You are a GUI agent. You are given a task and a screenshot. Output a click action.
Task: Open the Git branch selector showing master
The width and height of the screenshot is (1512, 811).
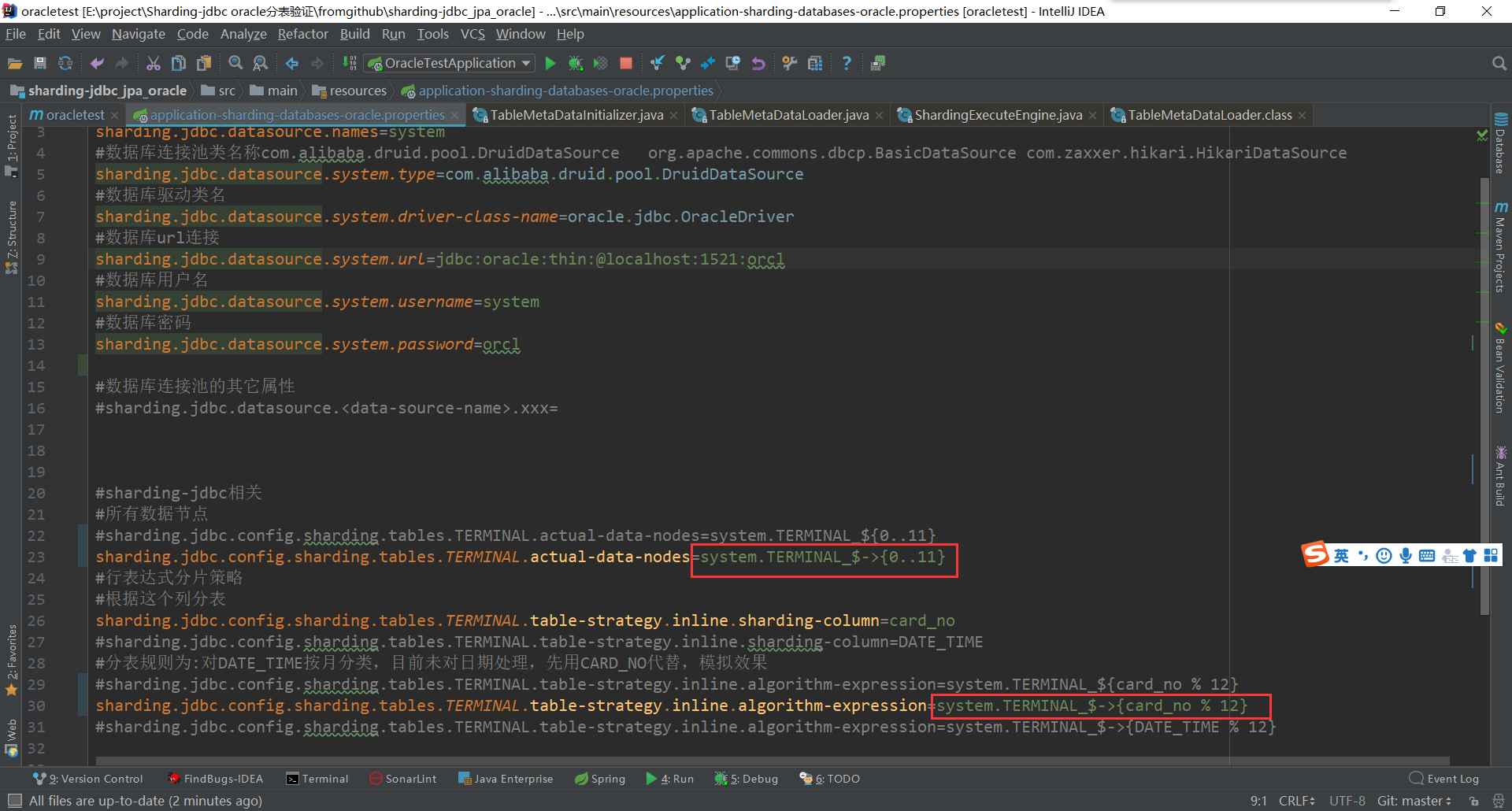1414,800
